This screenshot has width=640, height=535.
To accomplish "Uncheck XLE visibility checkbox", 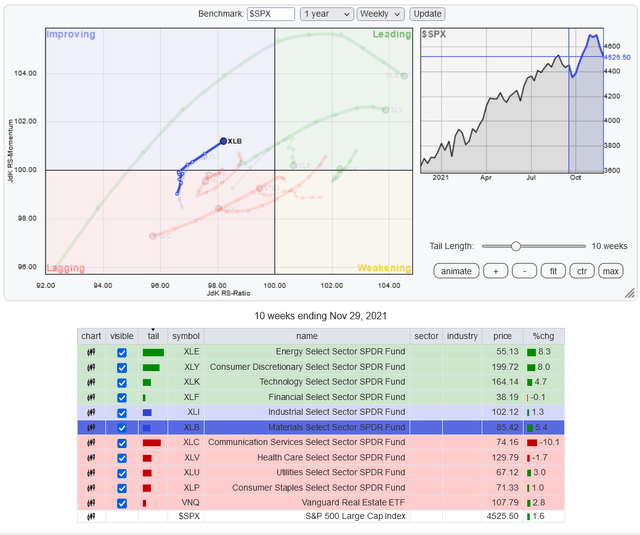I will (122, 353).
